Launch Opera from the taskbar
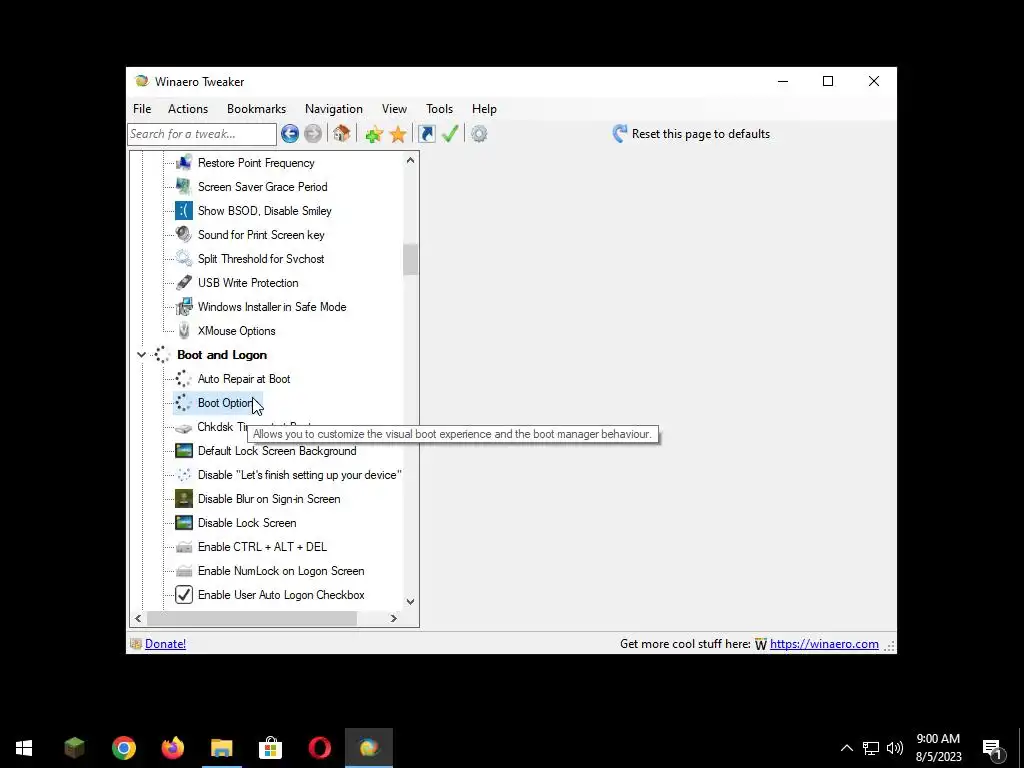 (x=319, y=748)
